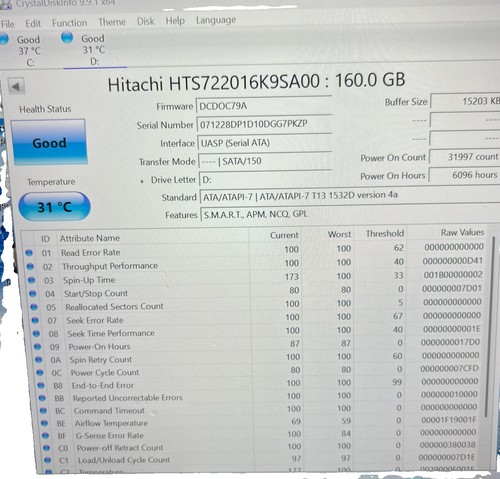The height and width of the screenshot is (479, 500).
Task: Select the Throughput Performance attribute name
Action: [x=110, y=266]
